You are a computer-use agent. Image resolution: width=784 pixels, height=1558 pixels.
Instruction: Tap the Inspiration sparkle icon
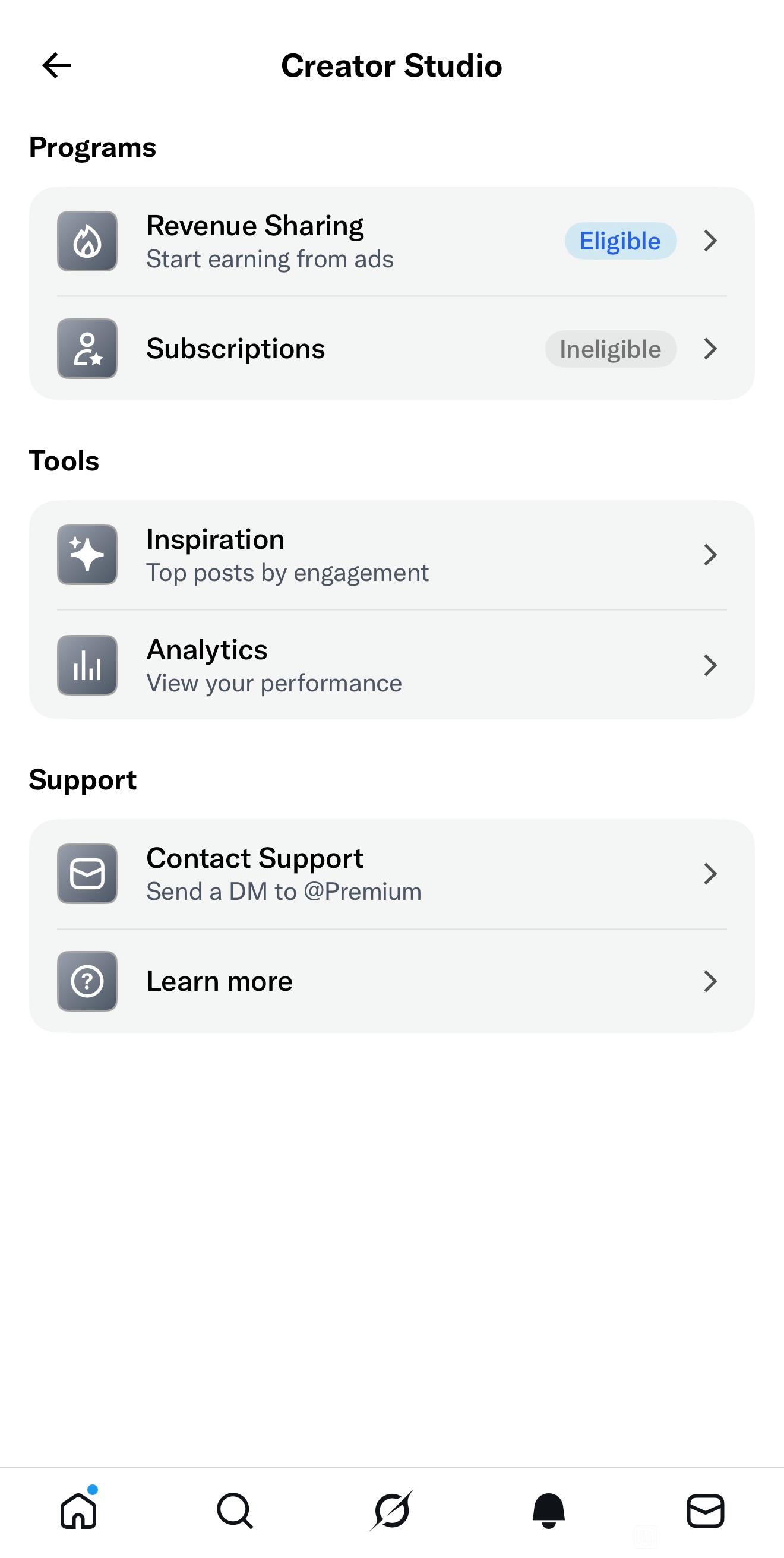[x=87, y=555]
